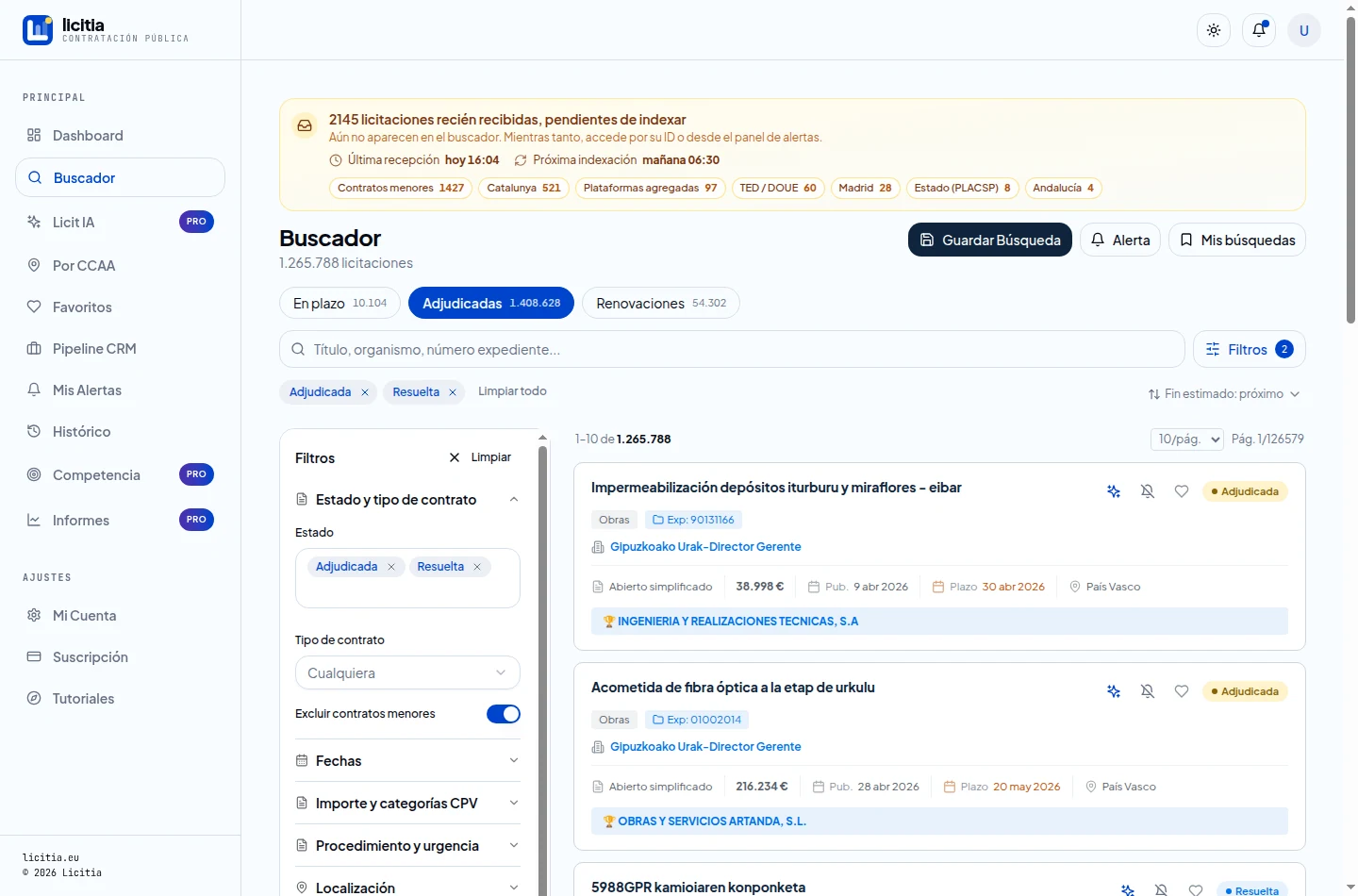
Task: Focus the Título, organismo search field
Action: tap(732, 349)
